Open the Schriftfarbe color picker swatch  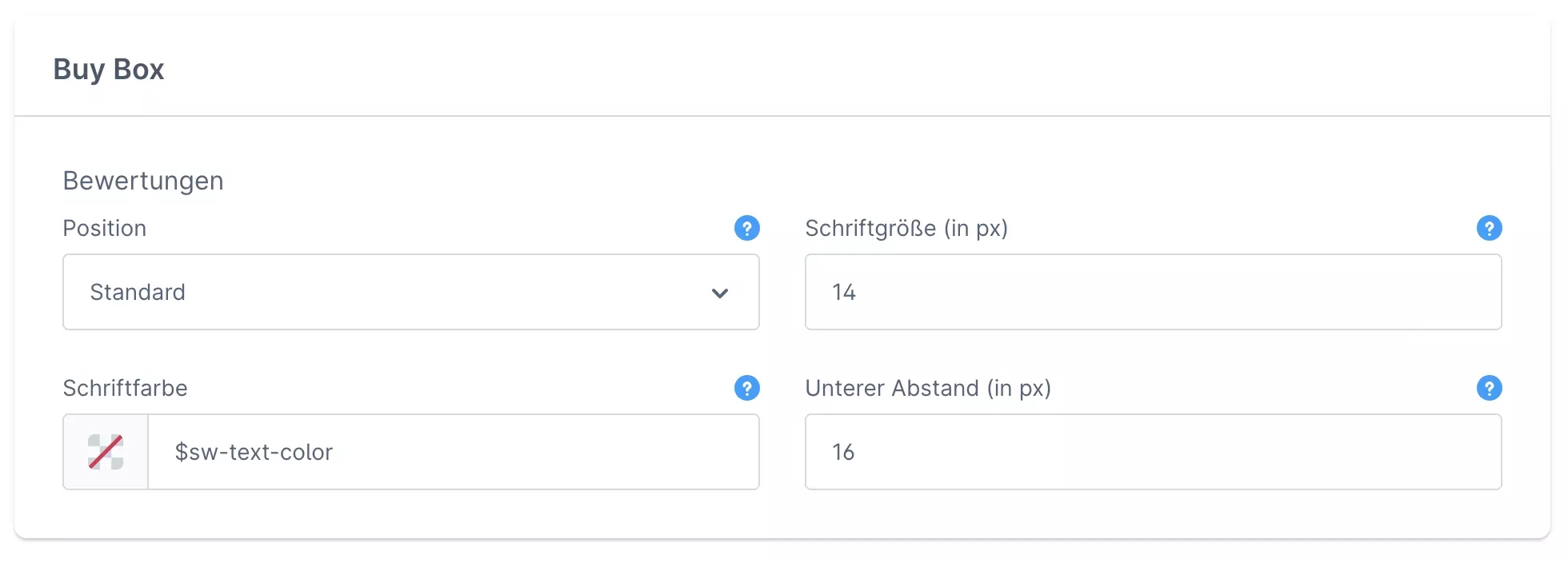point(106,452)
